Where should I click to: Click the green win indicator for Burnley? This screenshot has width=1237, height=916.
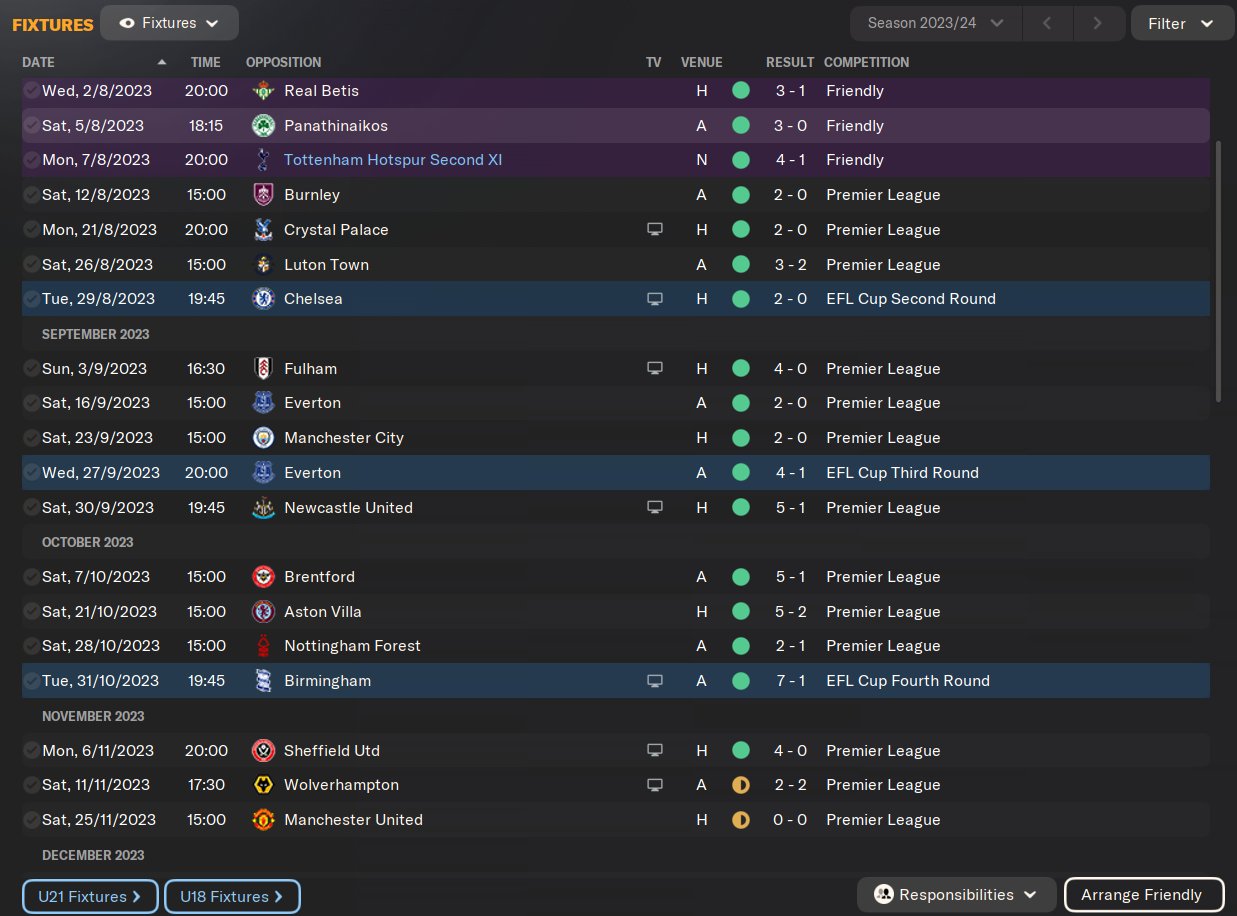[x=740, y=195]
